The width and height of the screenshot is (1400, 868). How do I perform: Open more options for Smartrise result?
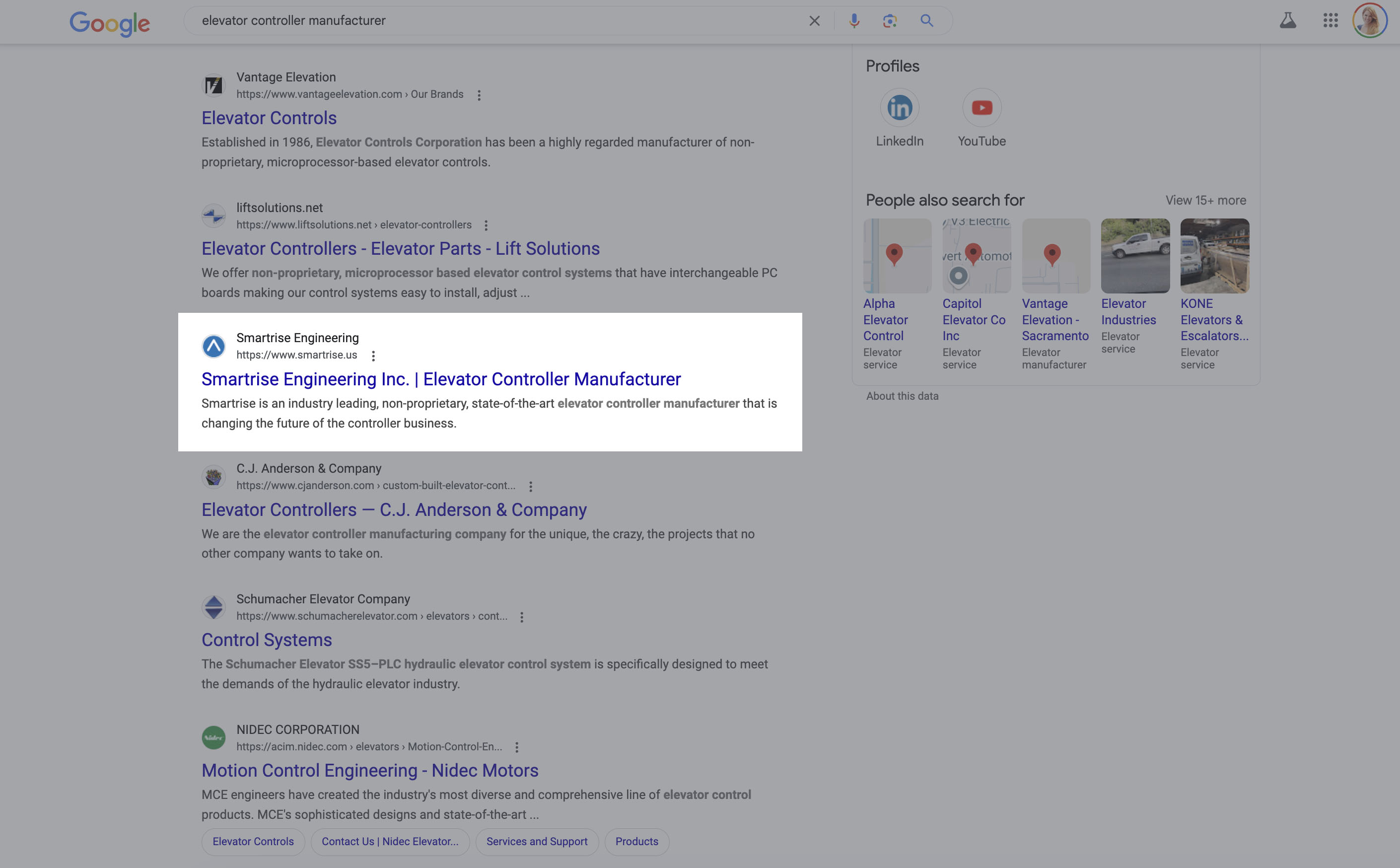373,356
